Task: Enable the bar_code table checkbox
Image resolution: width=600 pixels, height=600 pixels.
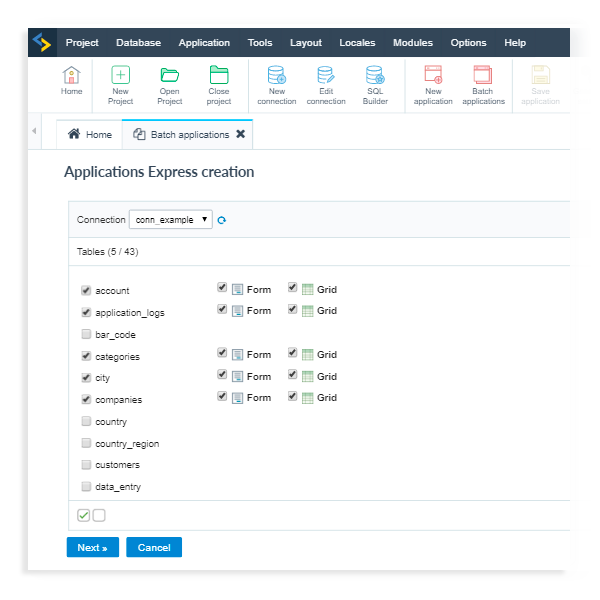Action: (x=86, y=335)
